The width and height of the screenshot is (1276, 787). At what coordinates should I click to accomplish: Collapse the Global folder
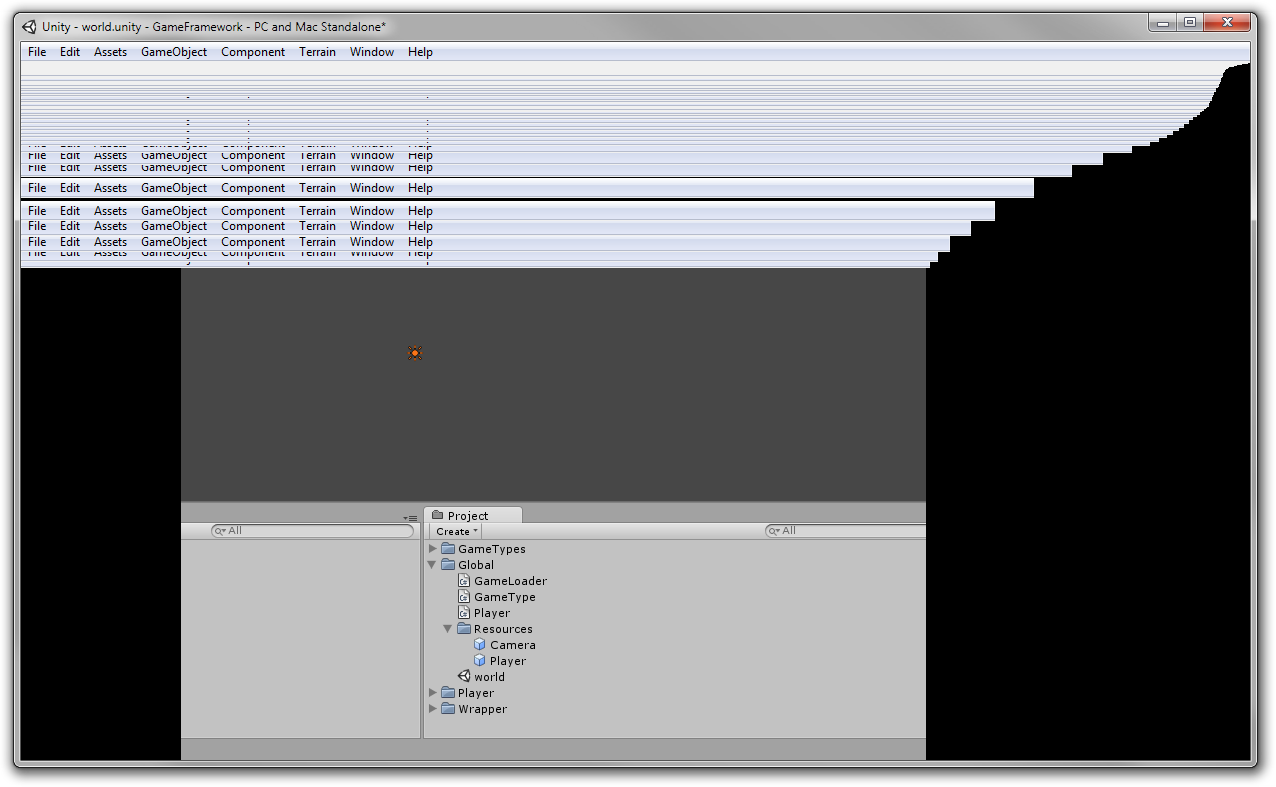[432, 564]
